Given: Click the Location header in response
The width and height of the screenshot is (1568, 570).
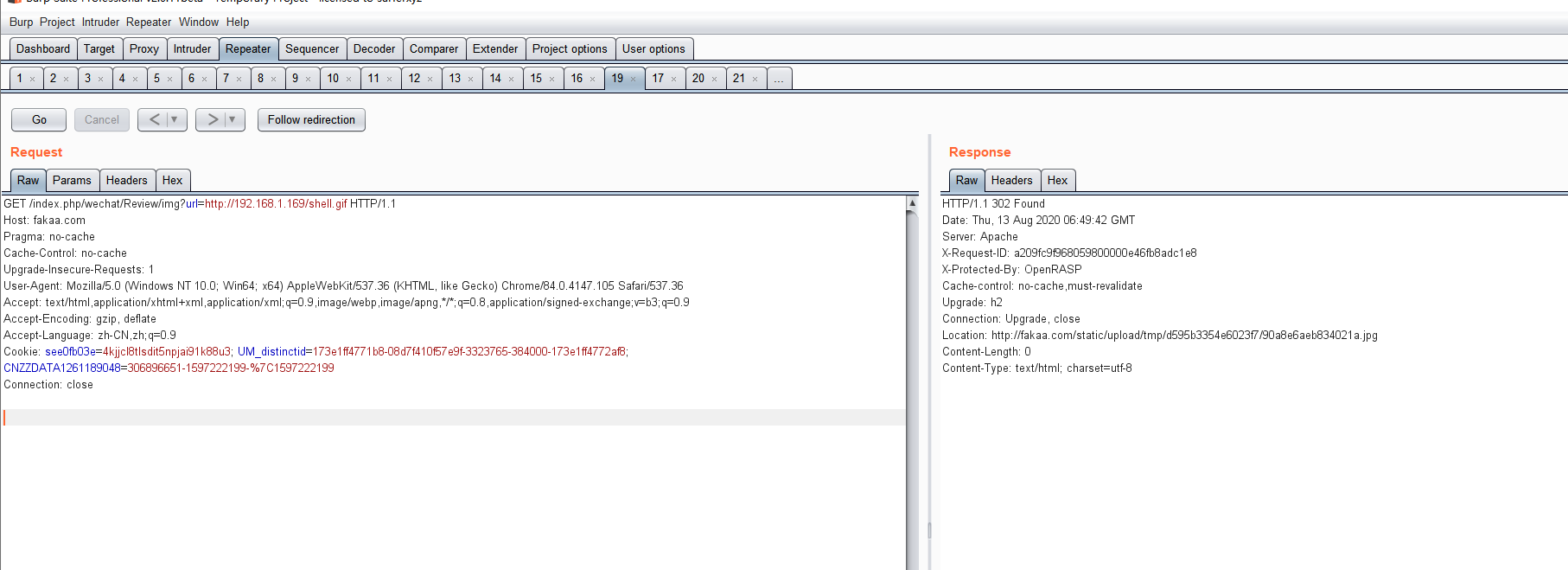Looking at the screenshot, I should click(1160, 336).
